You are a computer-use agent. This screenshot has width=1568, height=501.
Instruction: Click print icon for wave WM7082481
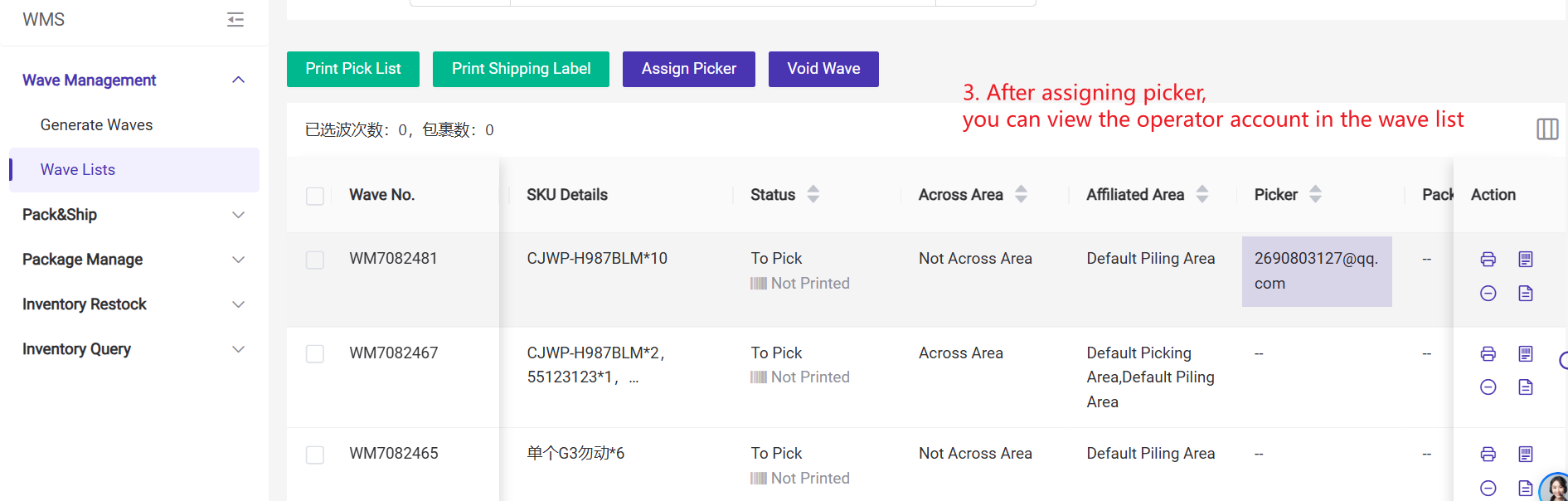1488,260
